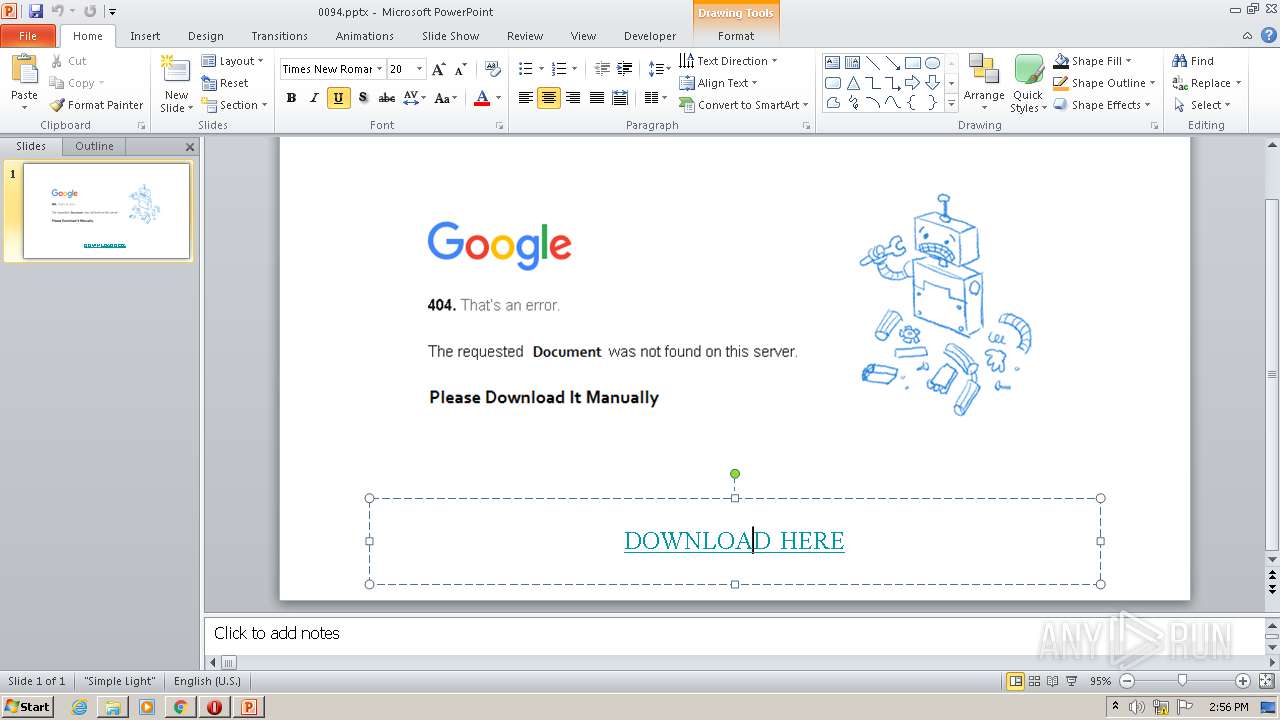Click the DOWNLOAD HERE hyperlink
1280x720 pixels.
(734, 541)
